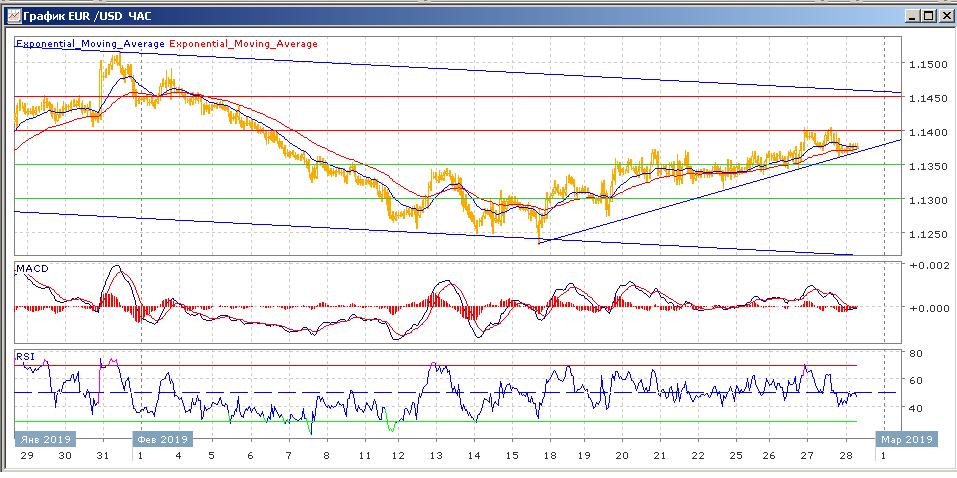Select the blue Exponential_Moving_Average label
The image size is (957, 478).
pos(91,44)
